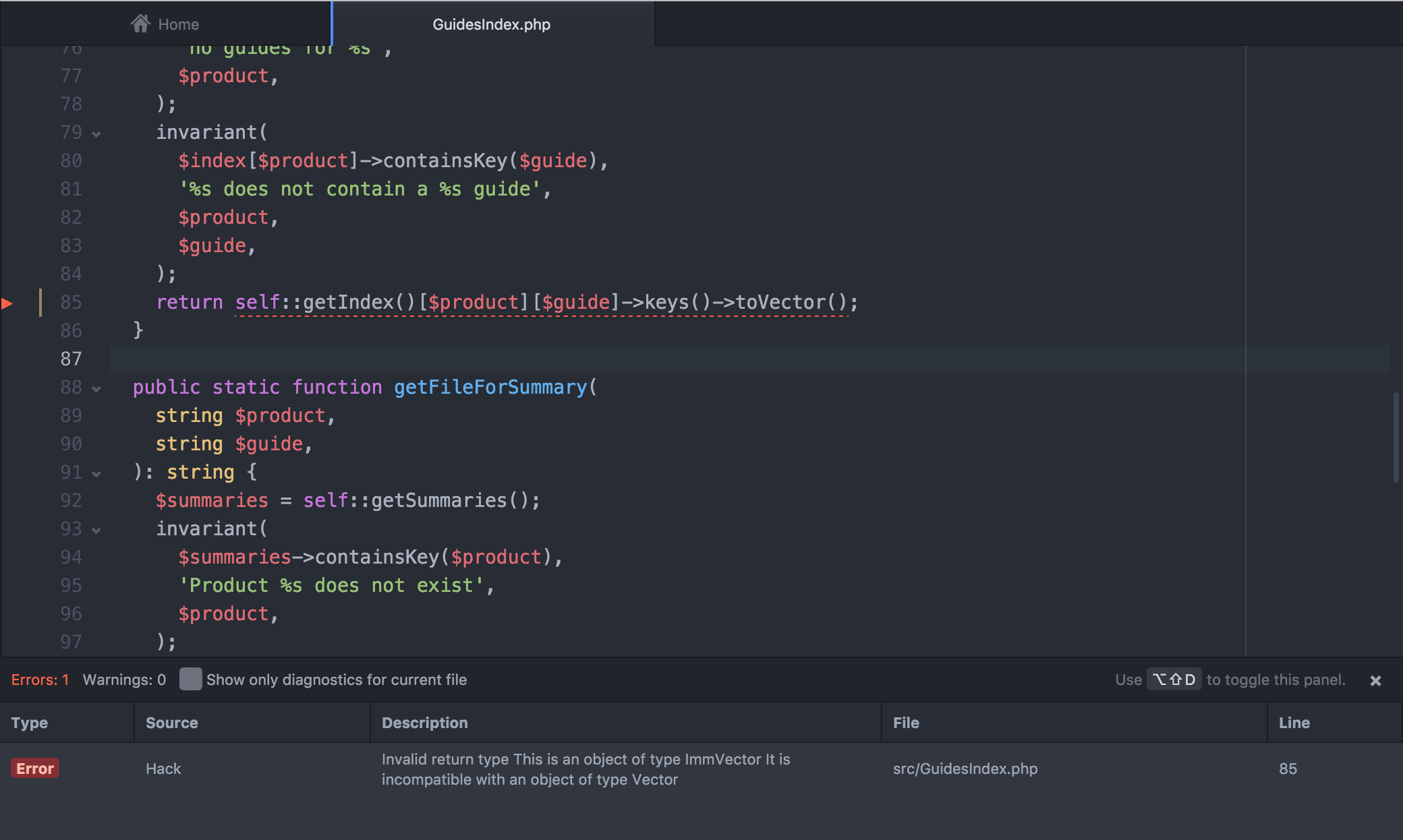Collapse the getFileForSummary function at line 88

[96, 388]
